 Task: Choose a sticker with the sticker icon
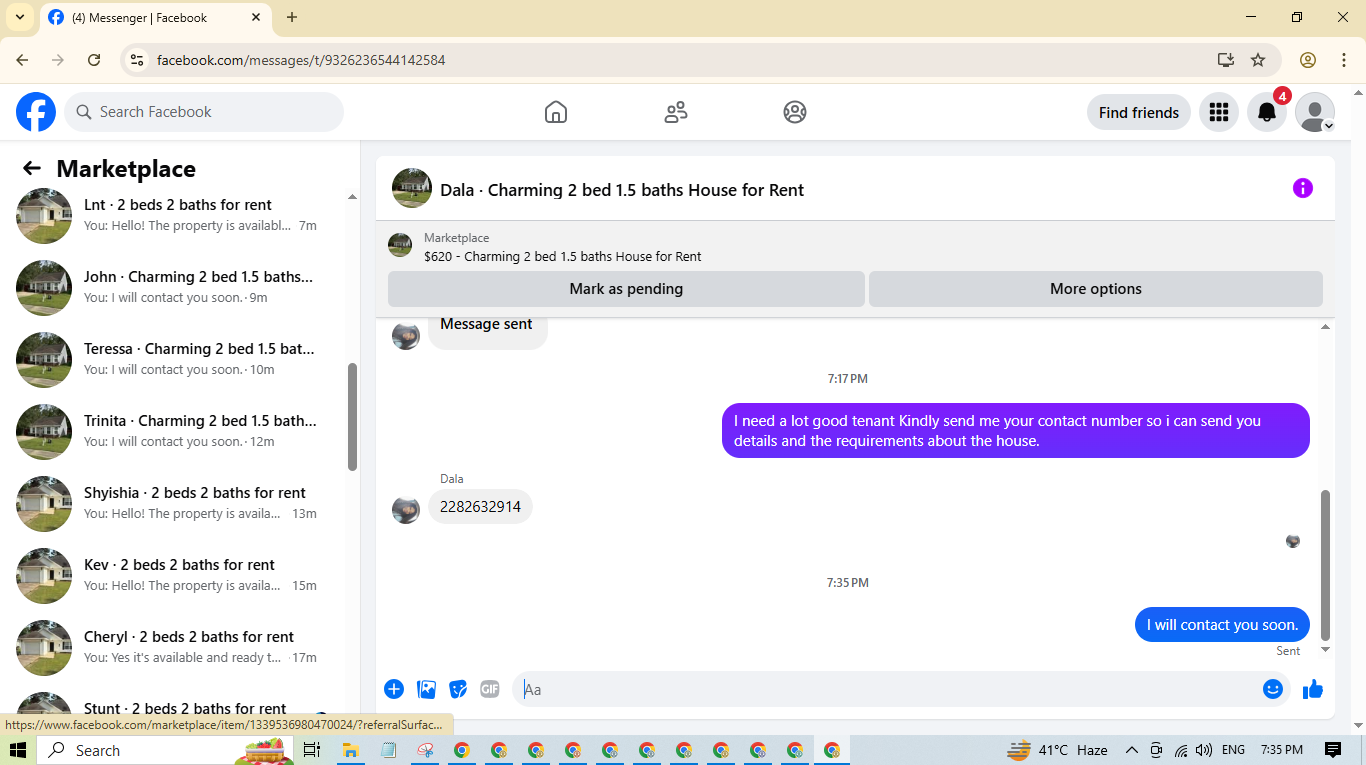458,689
